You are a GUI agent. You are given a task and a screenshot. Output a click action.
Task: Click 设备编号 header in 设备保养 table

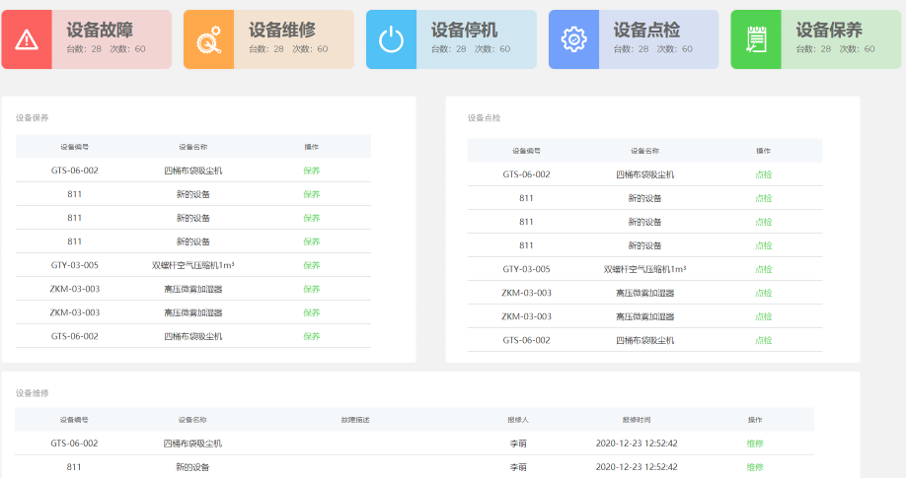[74, 147]
